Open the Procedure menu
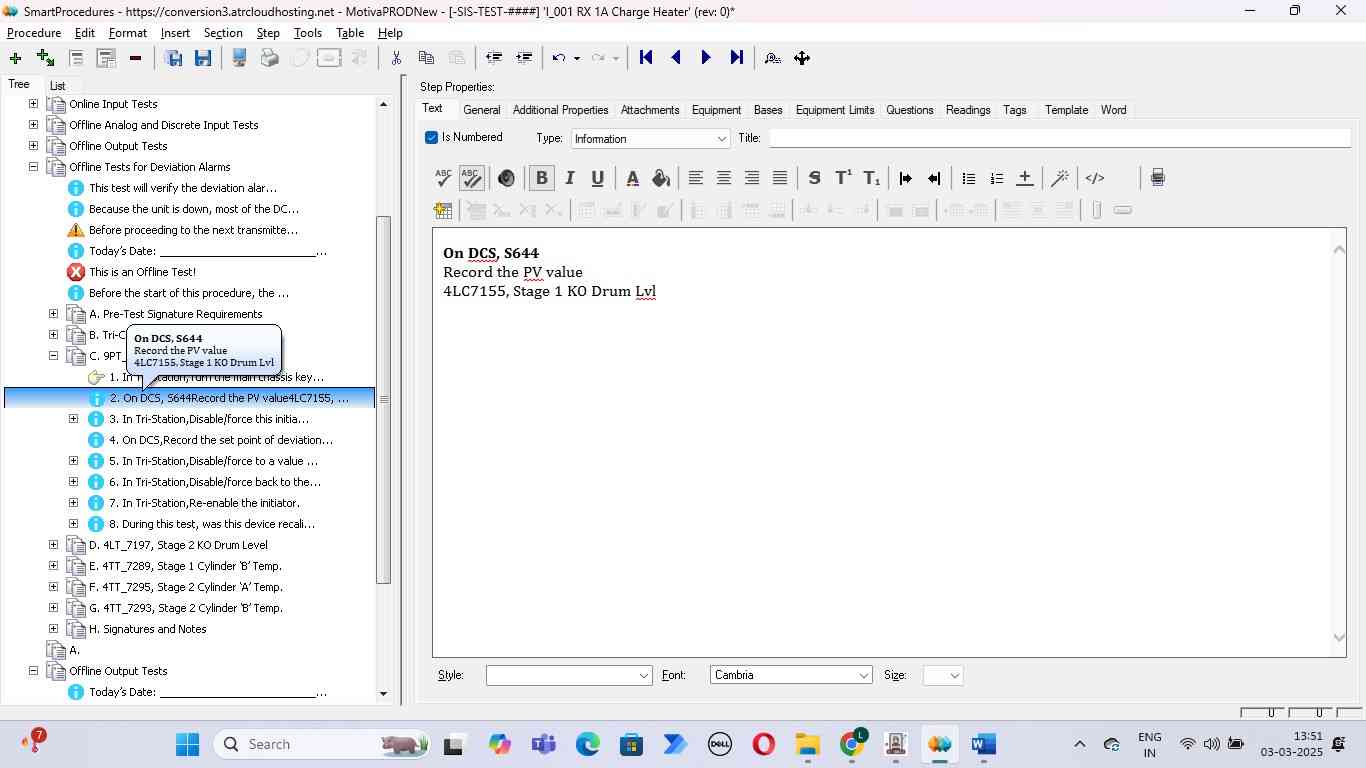The height and width of the screenshot is (768, 1366). pyautogui.click(x=34, y=33)
